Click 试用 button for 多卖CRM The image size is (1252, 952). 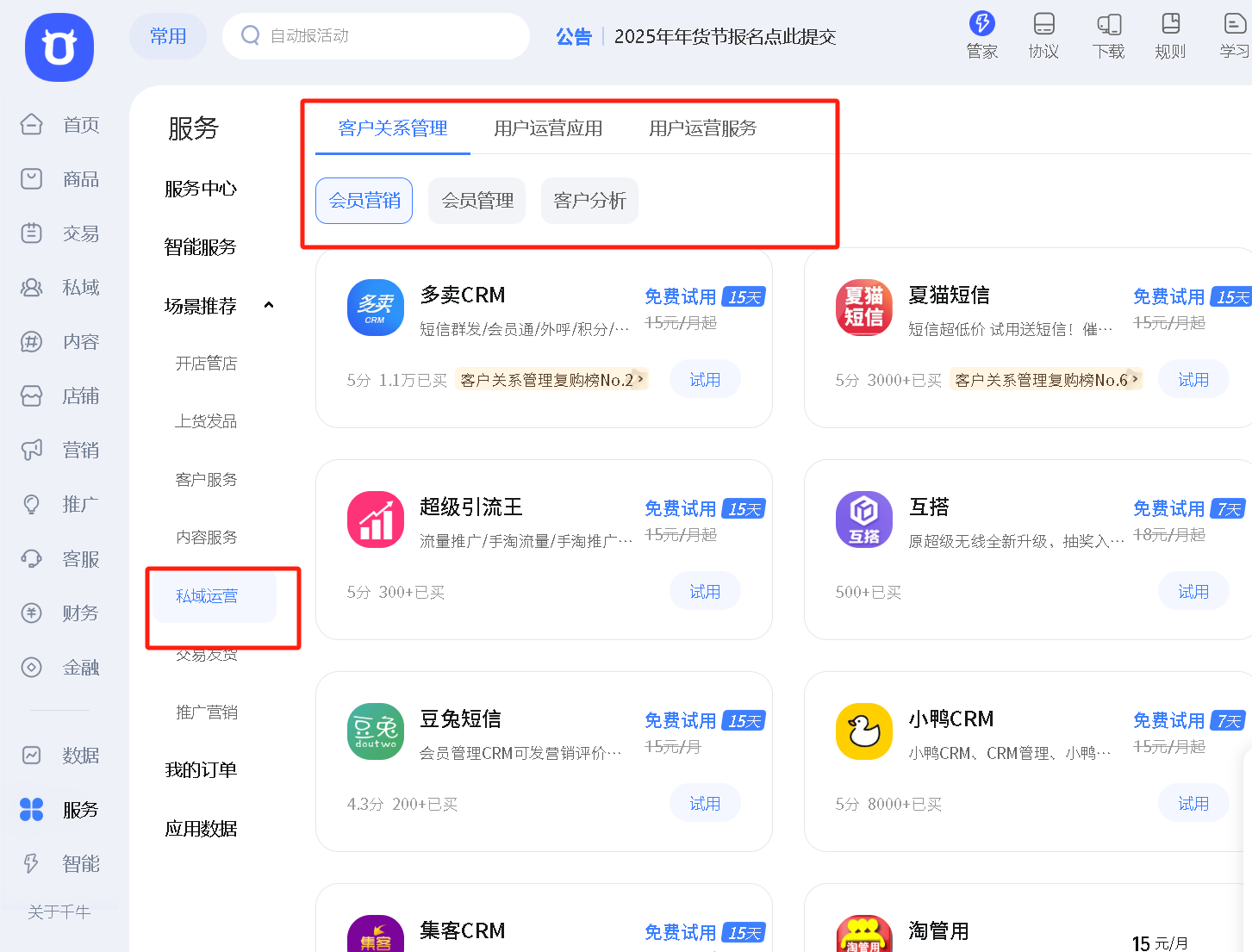click(x=705, y=379)
